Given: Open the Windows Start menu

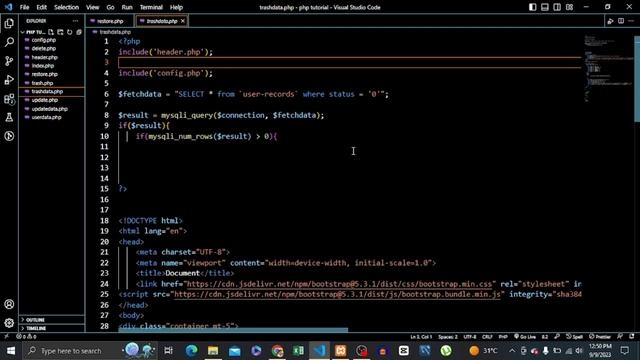Looking at the screenshot, I should pos(11,351).
